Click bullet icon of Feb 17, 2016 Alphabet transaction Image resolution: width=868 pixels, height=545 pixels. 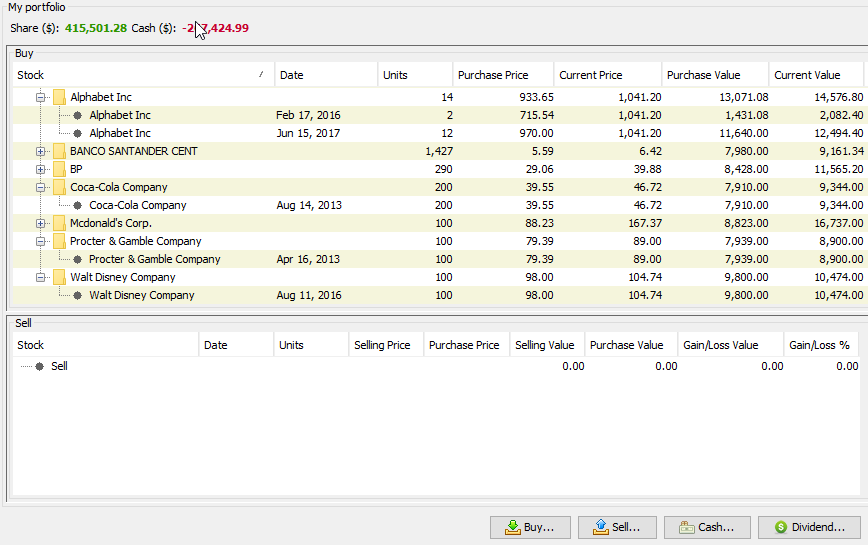click(78, 116)
